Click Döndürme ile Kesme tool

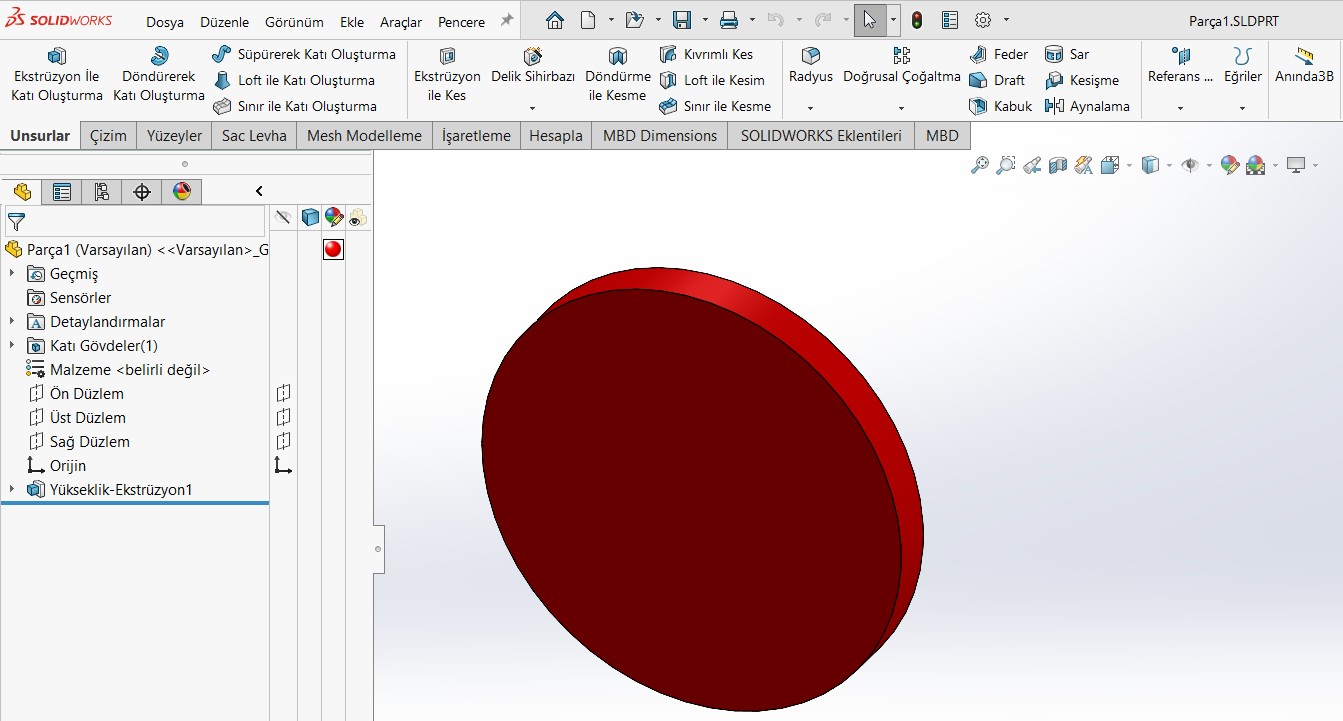(x=618, y=75)
